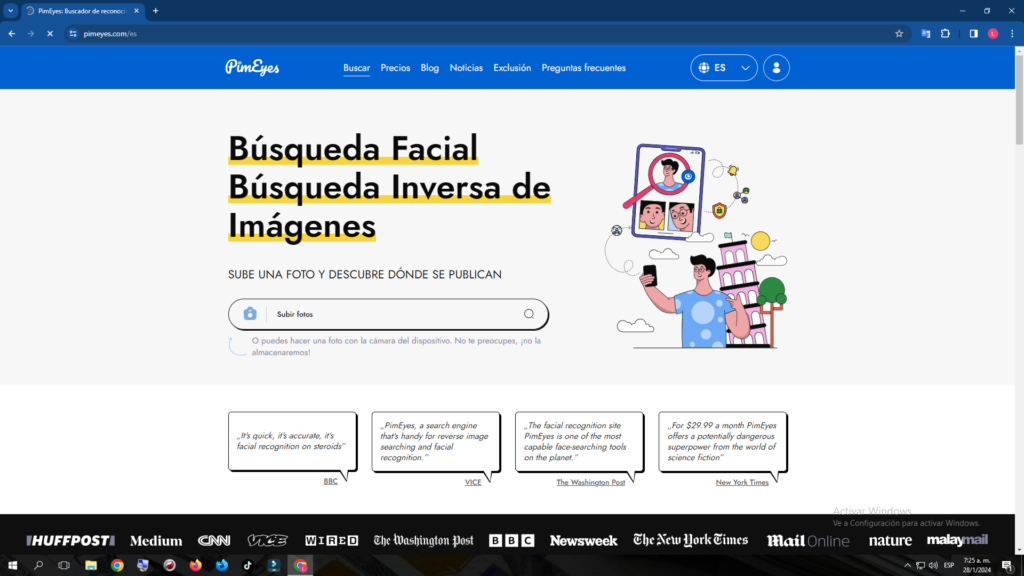Show hidden system tray icons chevron
This screenshot has height=576, width=1024.
tap(907, 566)
